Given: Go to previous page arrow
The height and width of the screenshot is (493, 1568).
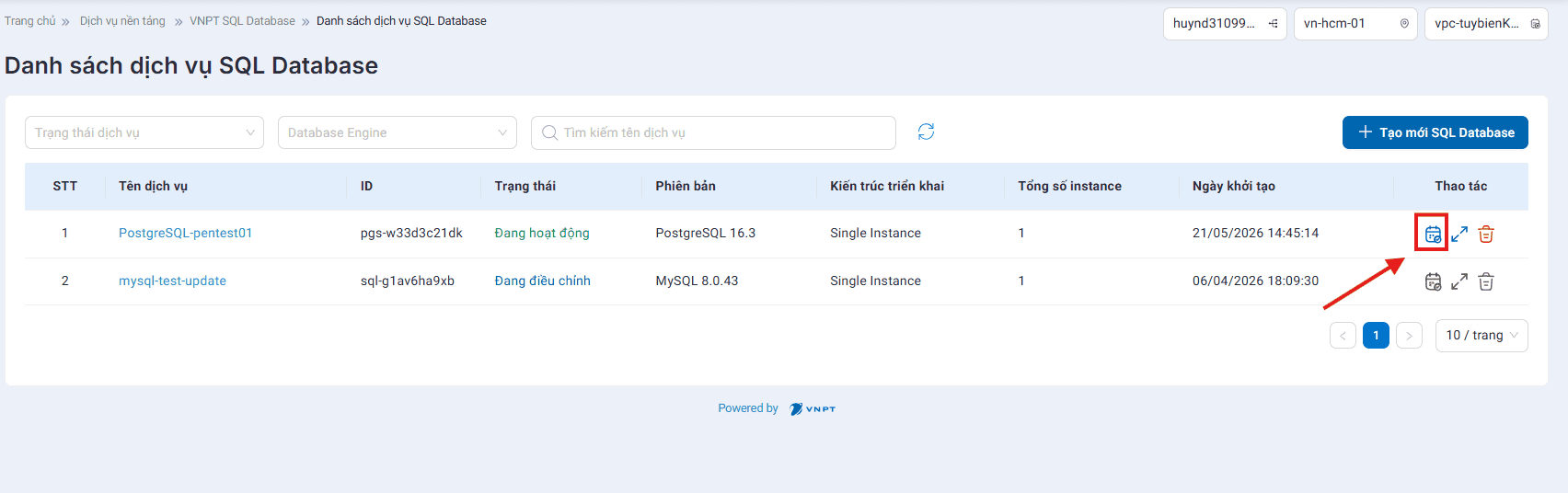Looking at the screenshot, I should pos(1343,336).
